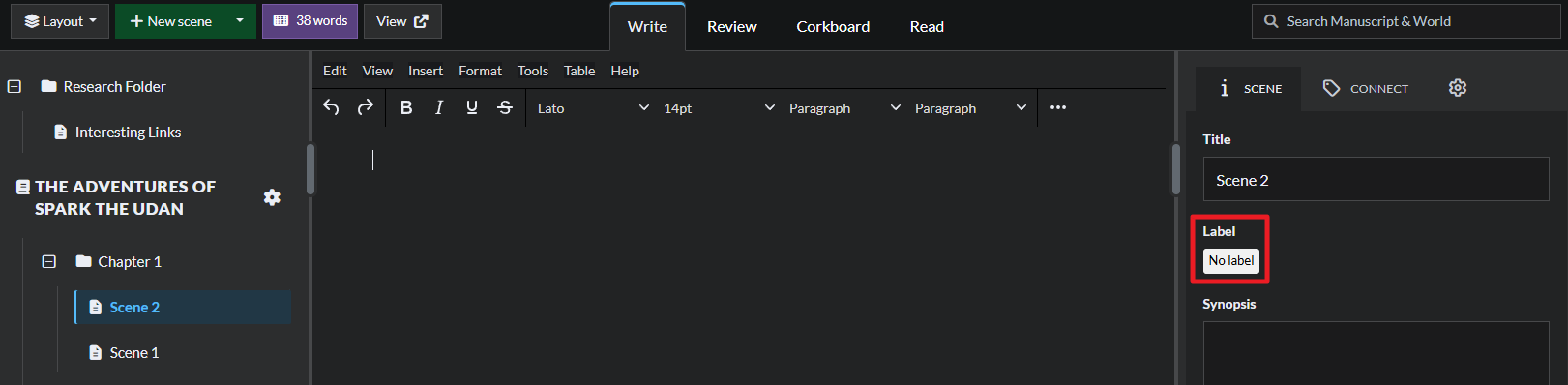Open the Table menu
The width and height of the screenshot is (1568, 385).
coord(579,71)
